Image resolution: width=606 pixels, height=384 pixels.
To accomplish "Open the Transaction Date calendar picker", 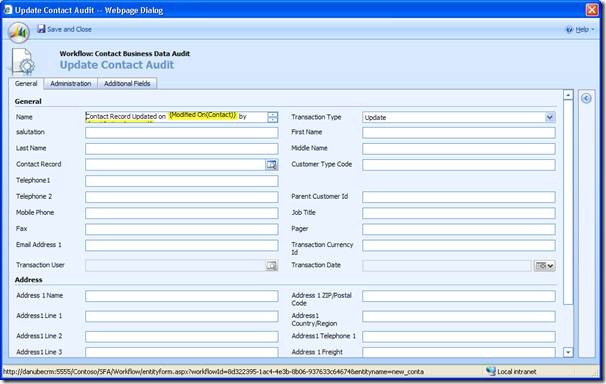I will pos(544,266).
